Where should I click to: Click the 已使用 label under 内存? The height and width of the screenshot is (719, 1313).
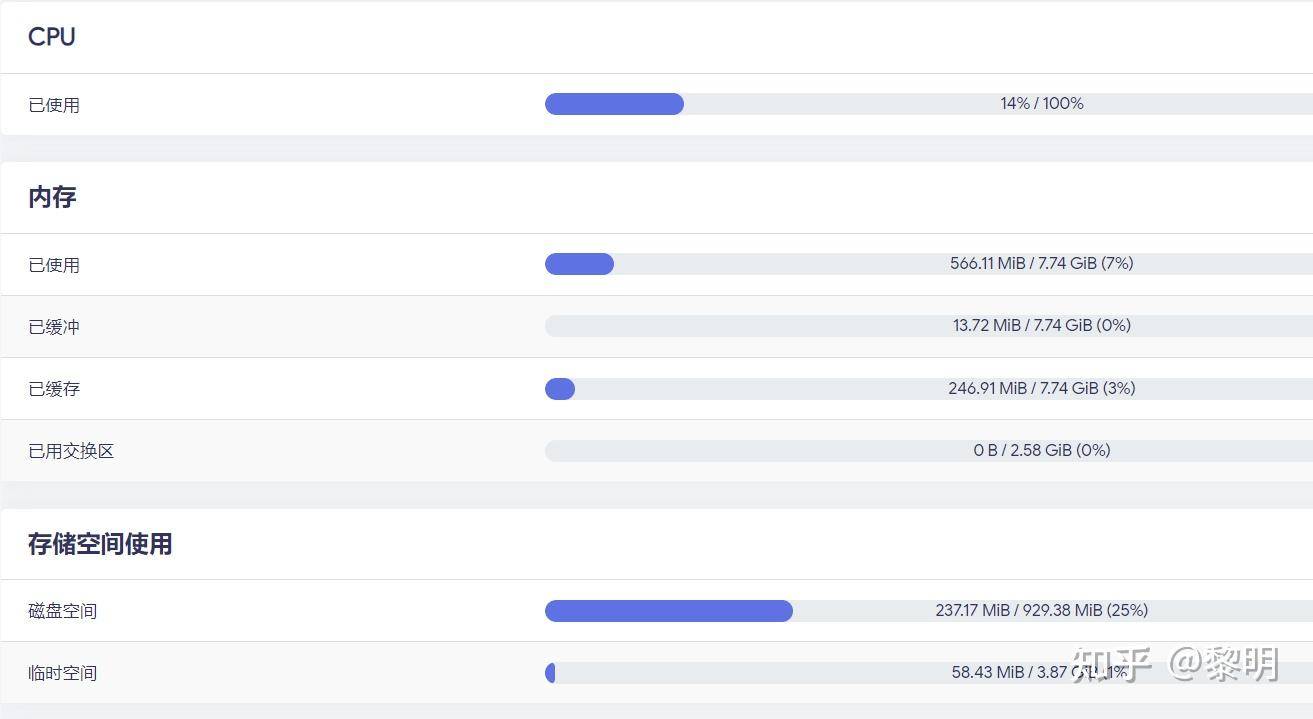[54, 265]
